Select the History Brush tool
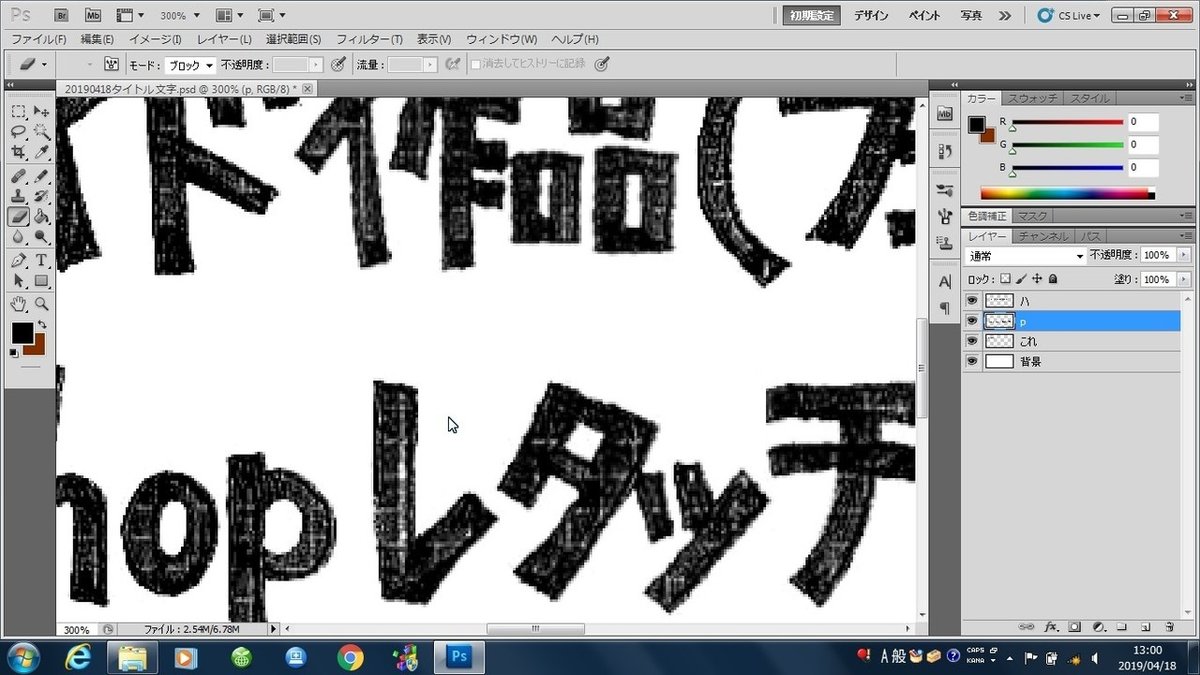 coord(41,196)
